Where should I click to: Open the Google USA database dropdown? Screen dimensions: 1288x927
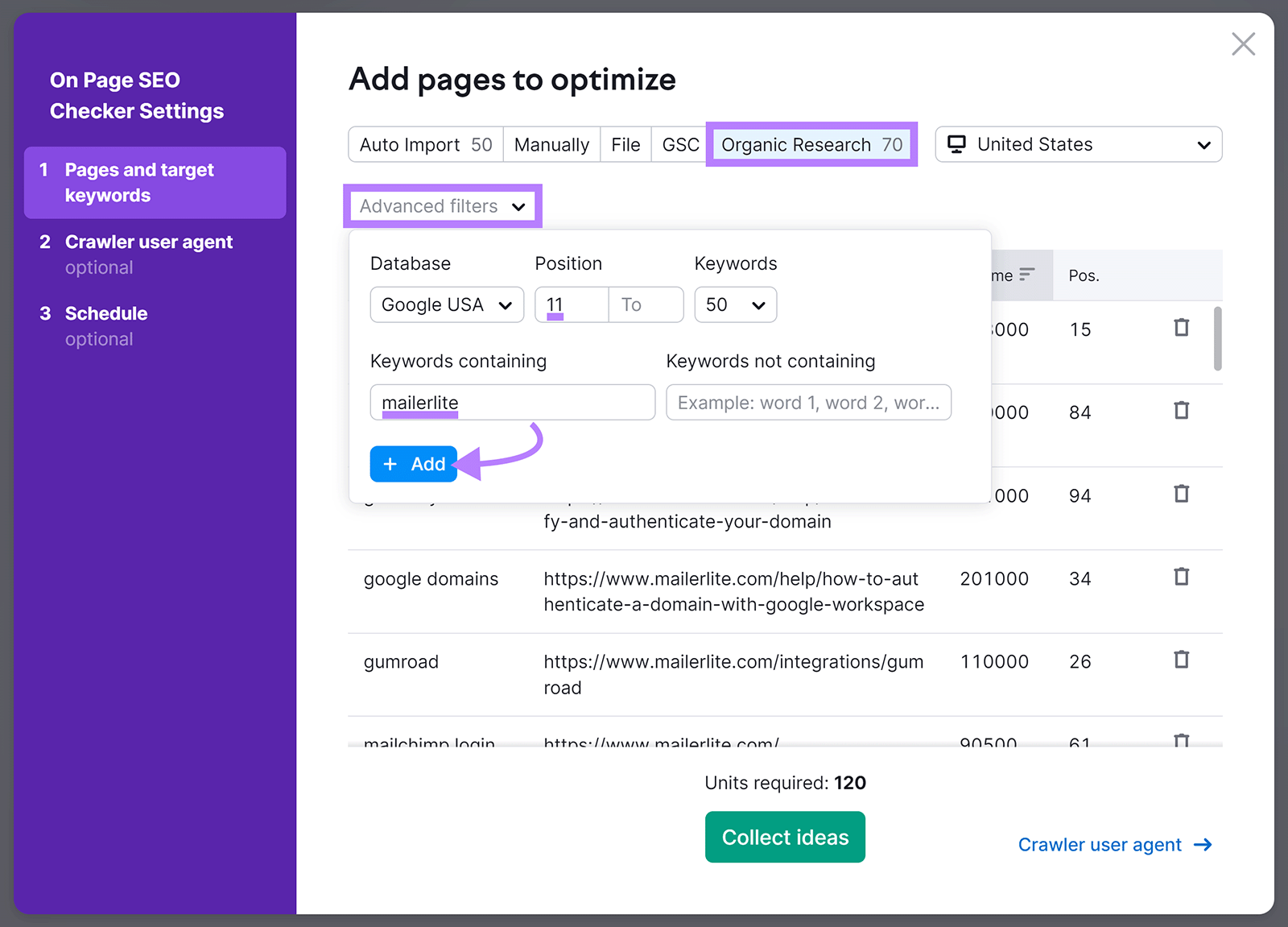446,304
